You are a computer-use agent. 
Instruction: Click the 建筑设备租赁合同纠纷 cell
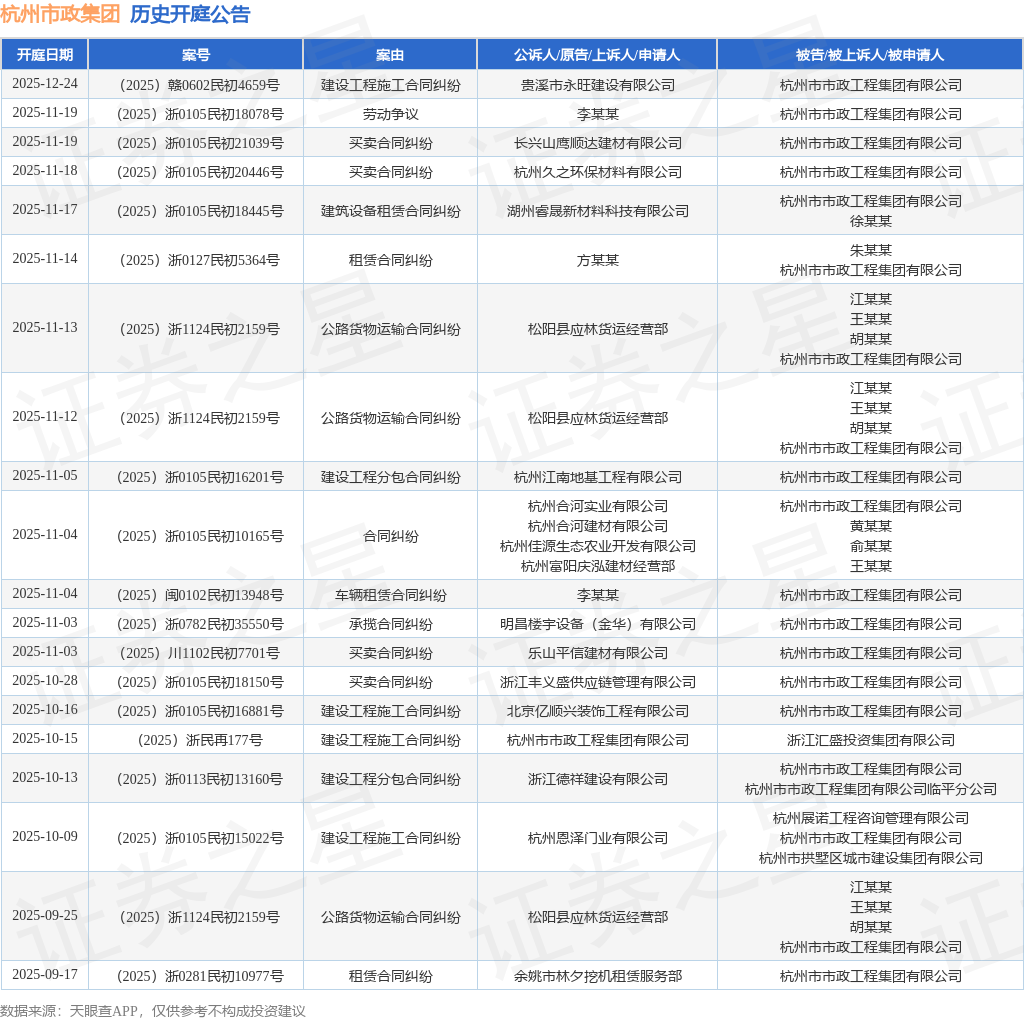pyautogui.click(x=391, y=211)
